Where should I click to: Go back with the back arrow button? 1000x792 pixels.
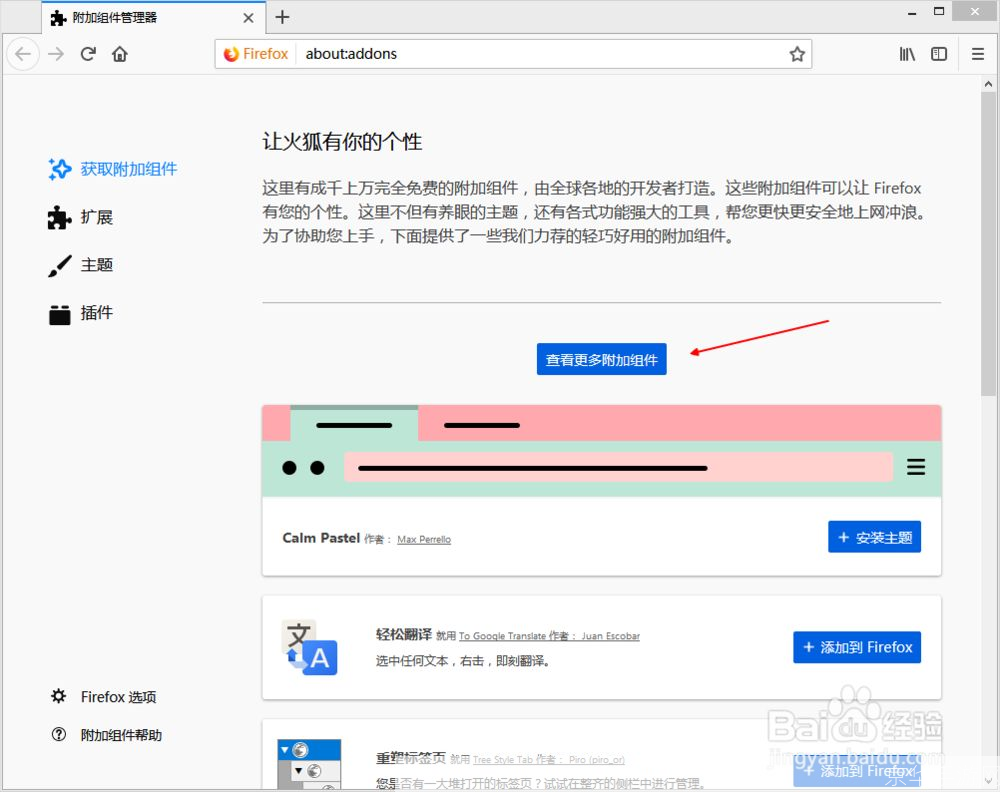(x=23, y=54)
